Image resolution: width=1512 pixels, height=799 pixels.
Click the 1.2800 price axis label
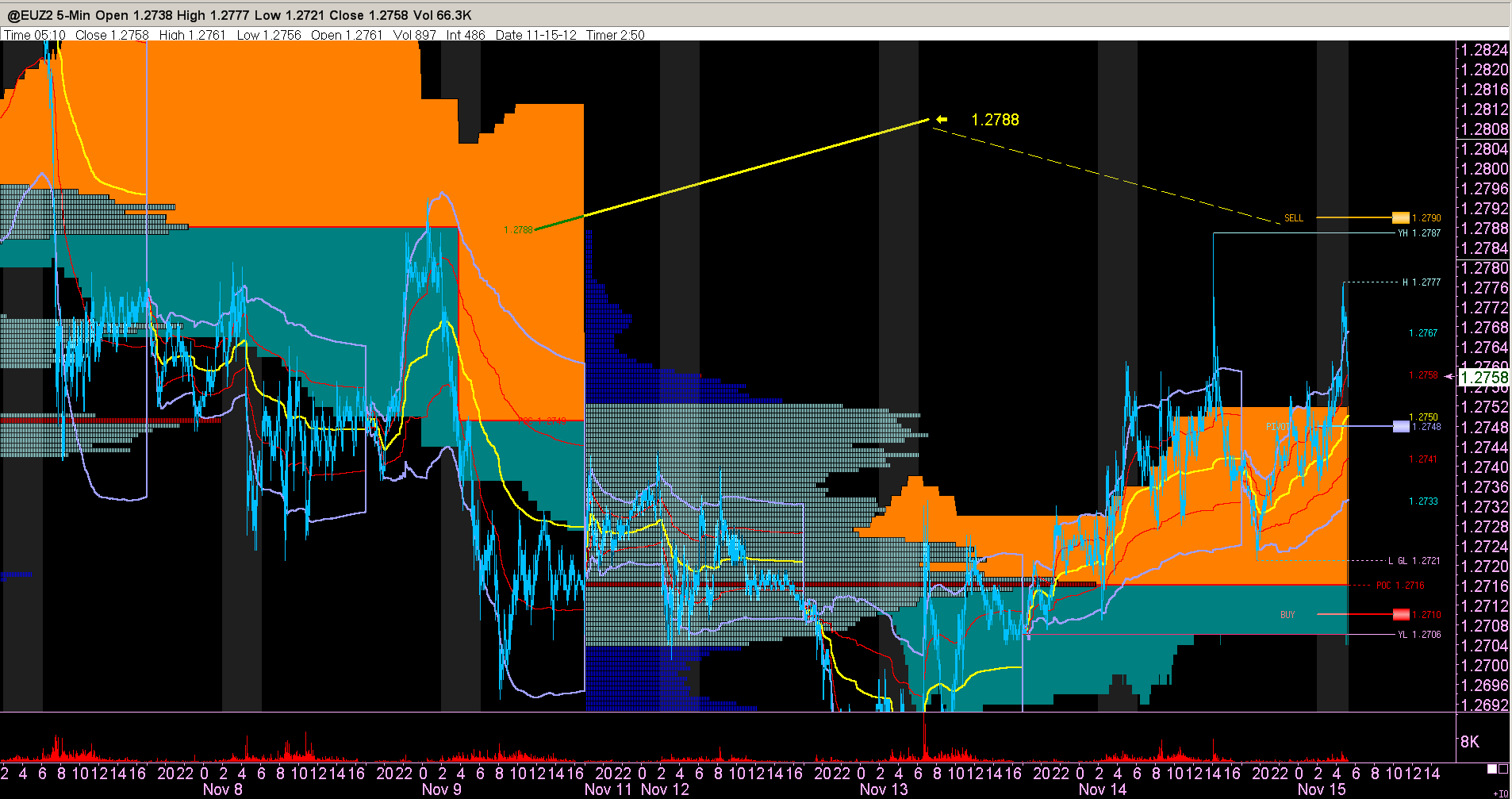(x=1485, y=169)
